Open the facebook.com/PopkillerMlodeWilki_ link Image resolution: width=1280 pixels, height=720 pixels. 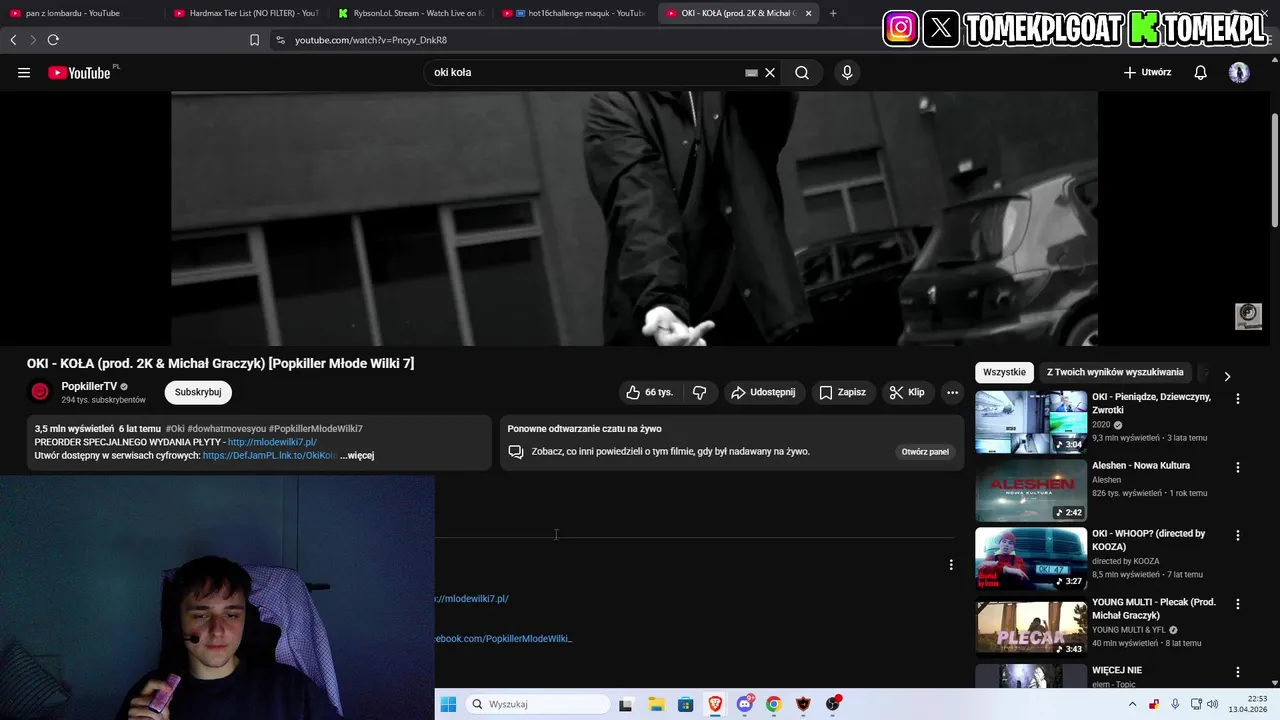click(503, 638)
